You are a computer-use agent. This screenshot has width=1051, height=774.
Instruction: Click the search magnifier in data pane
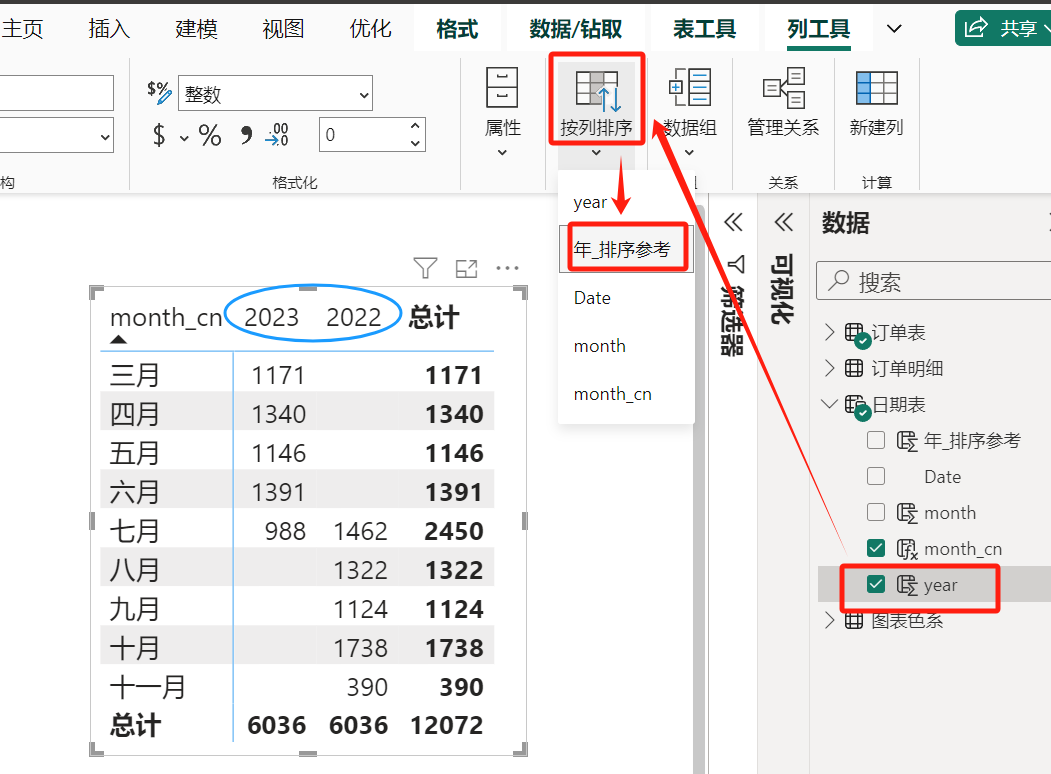coord(838,281)
